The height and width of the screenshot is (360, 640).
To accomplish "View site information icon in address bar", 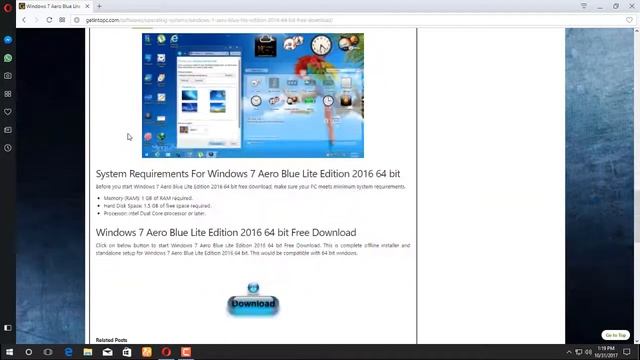I will 77,20.
